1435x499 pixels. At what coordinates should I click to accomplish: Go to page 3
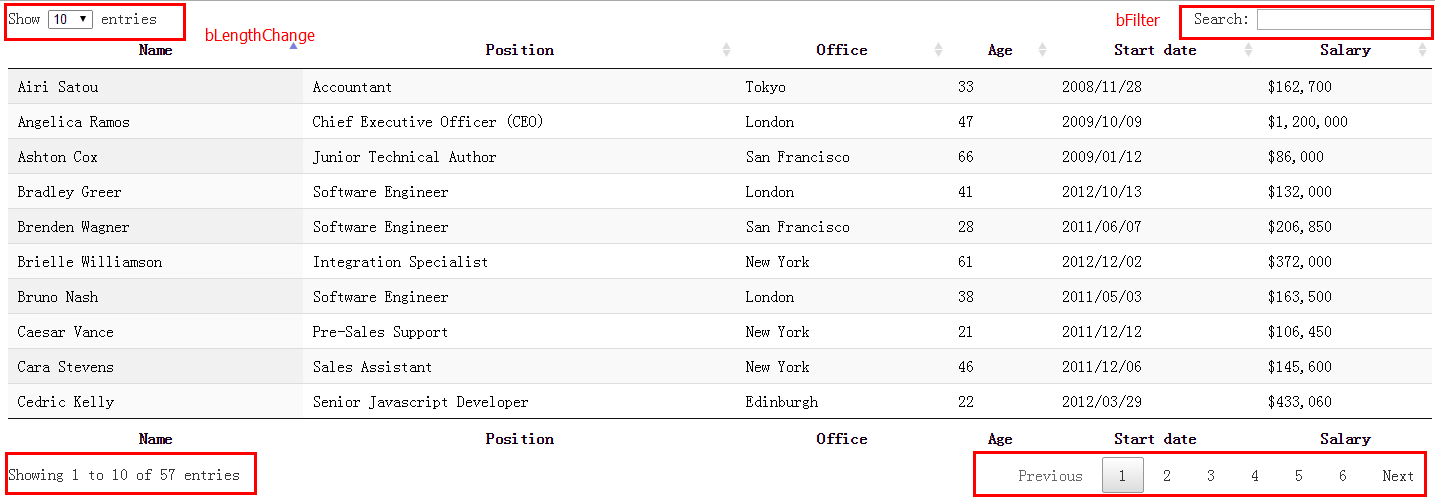1210,476
